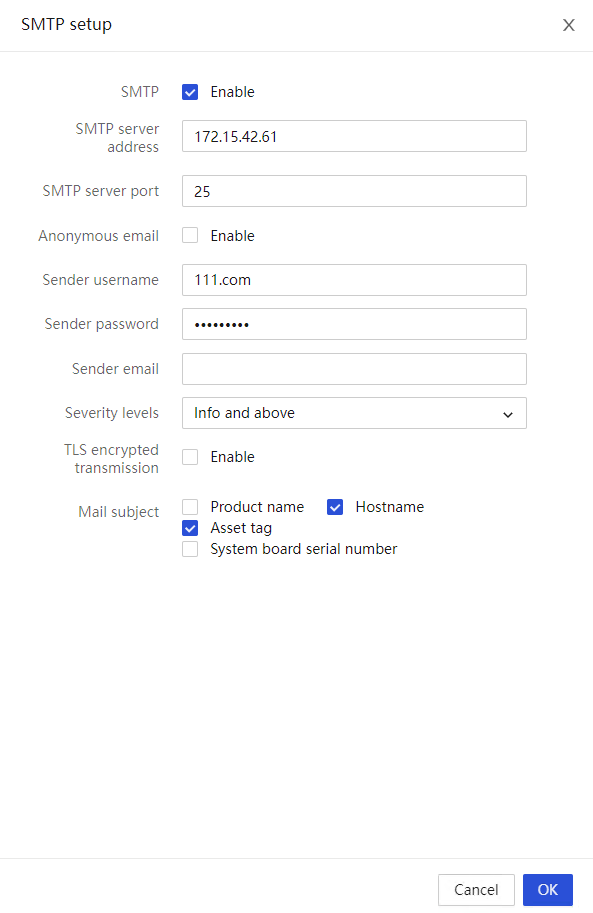This screenshot has width=593, height=913.
Task: Click the Severity levels chevron arrow
Action: 508,414
